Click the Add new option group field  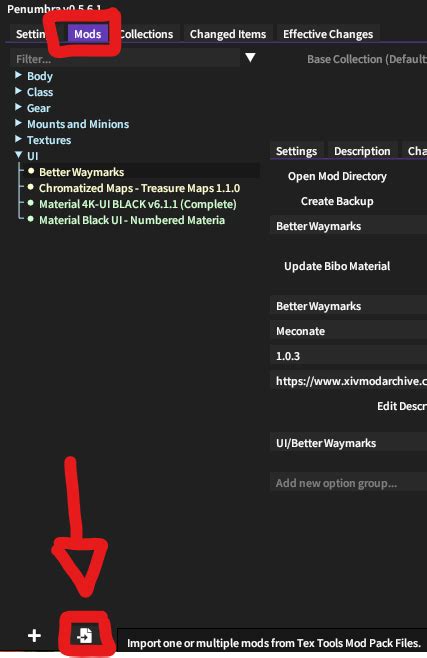click(x=349, y=483)
